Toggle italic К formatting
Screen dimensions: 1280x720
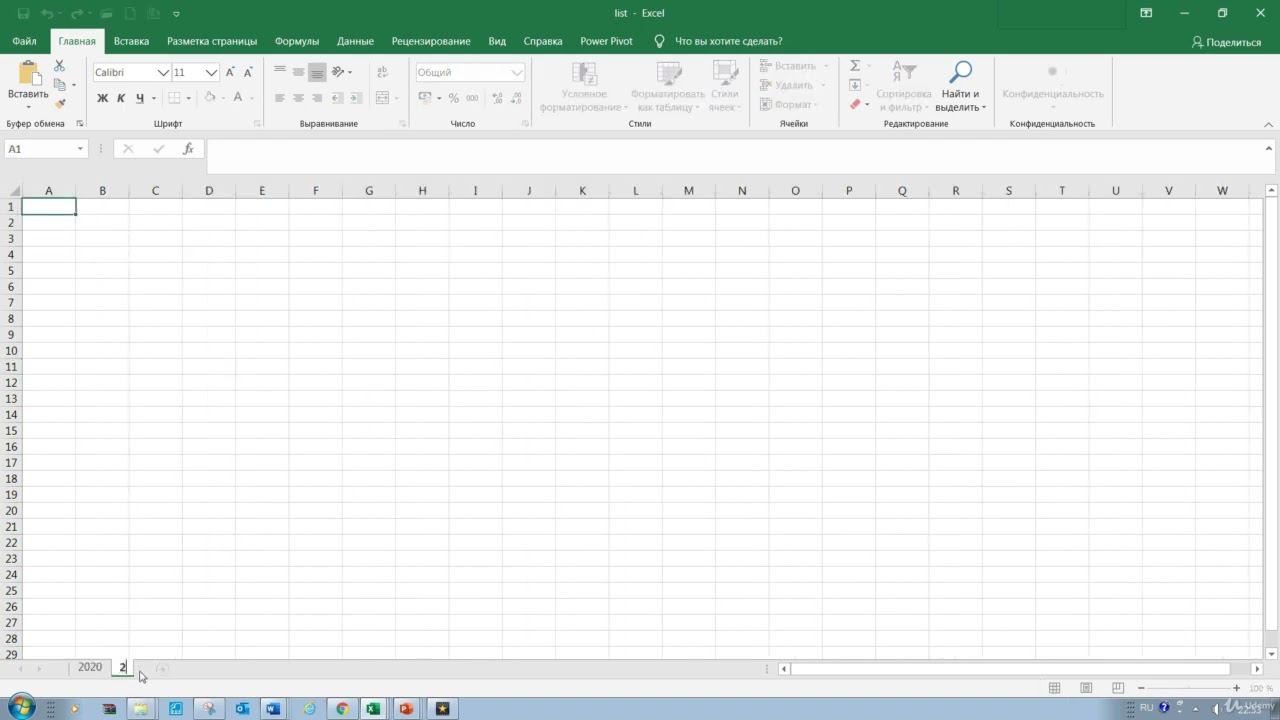click(121, 98)
